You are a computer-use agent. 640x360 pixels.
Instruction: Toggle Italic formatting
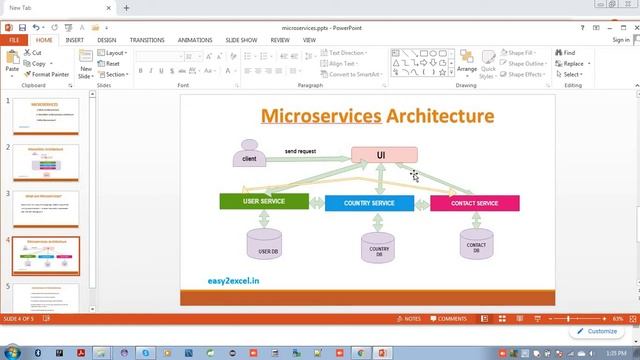(151, 71)
